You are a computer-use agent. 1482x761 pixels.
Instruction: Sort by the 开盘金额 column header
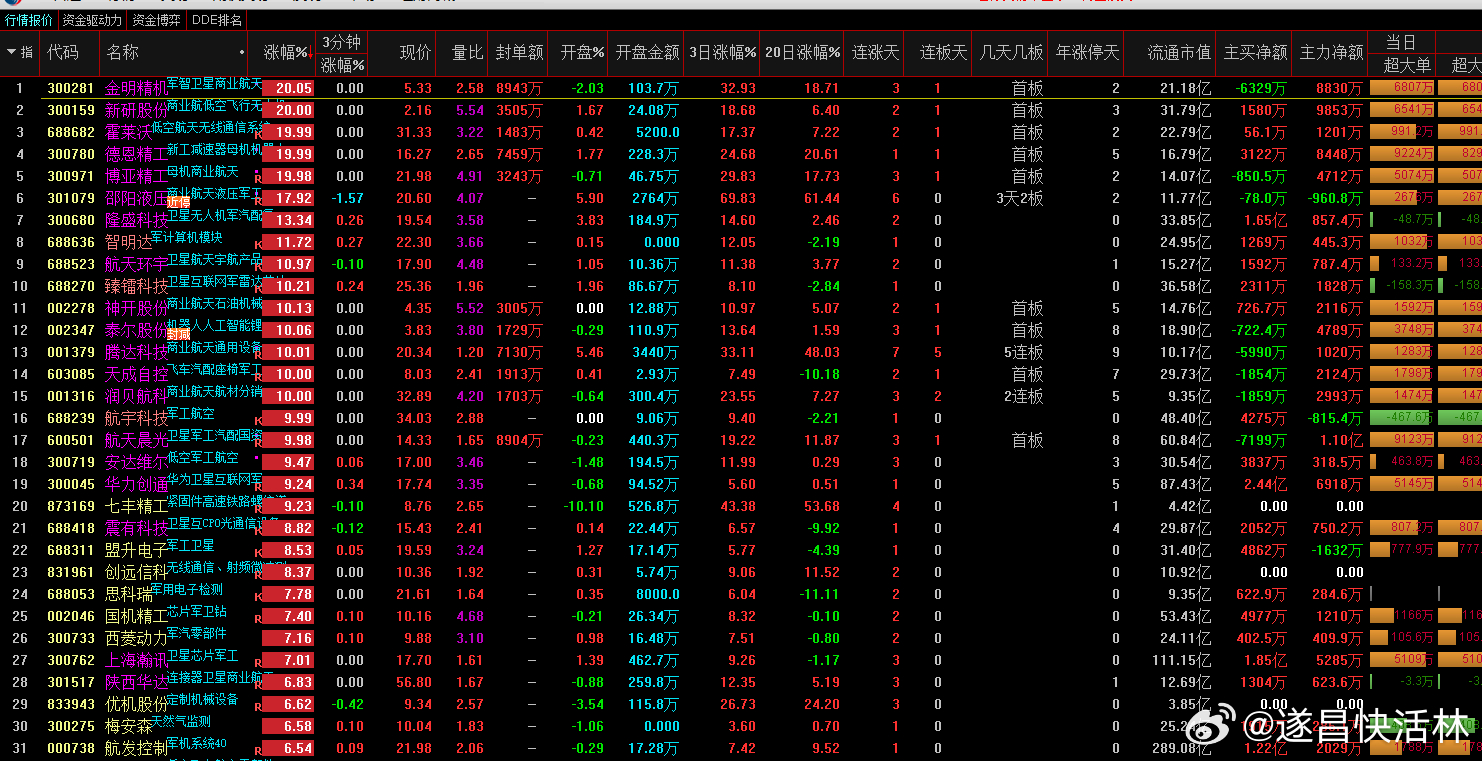[648, 52]
